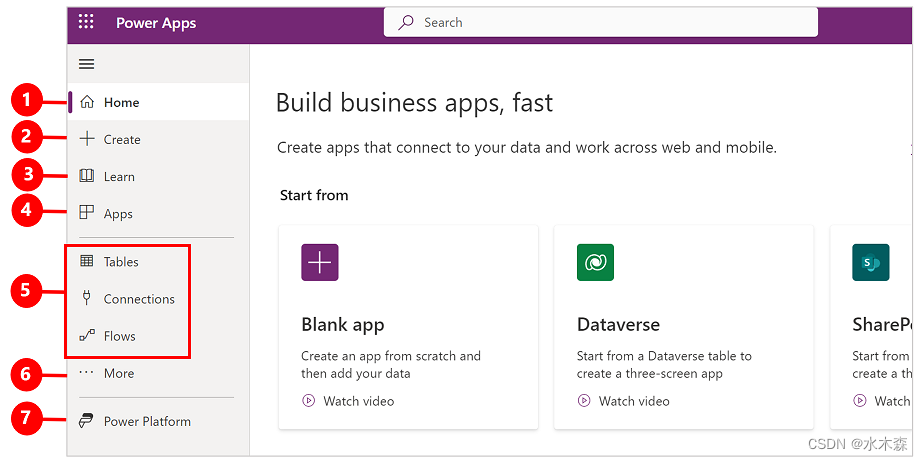
Task: Click Watch video on Blank app card
Action: tap(348, 401)
